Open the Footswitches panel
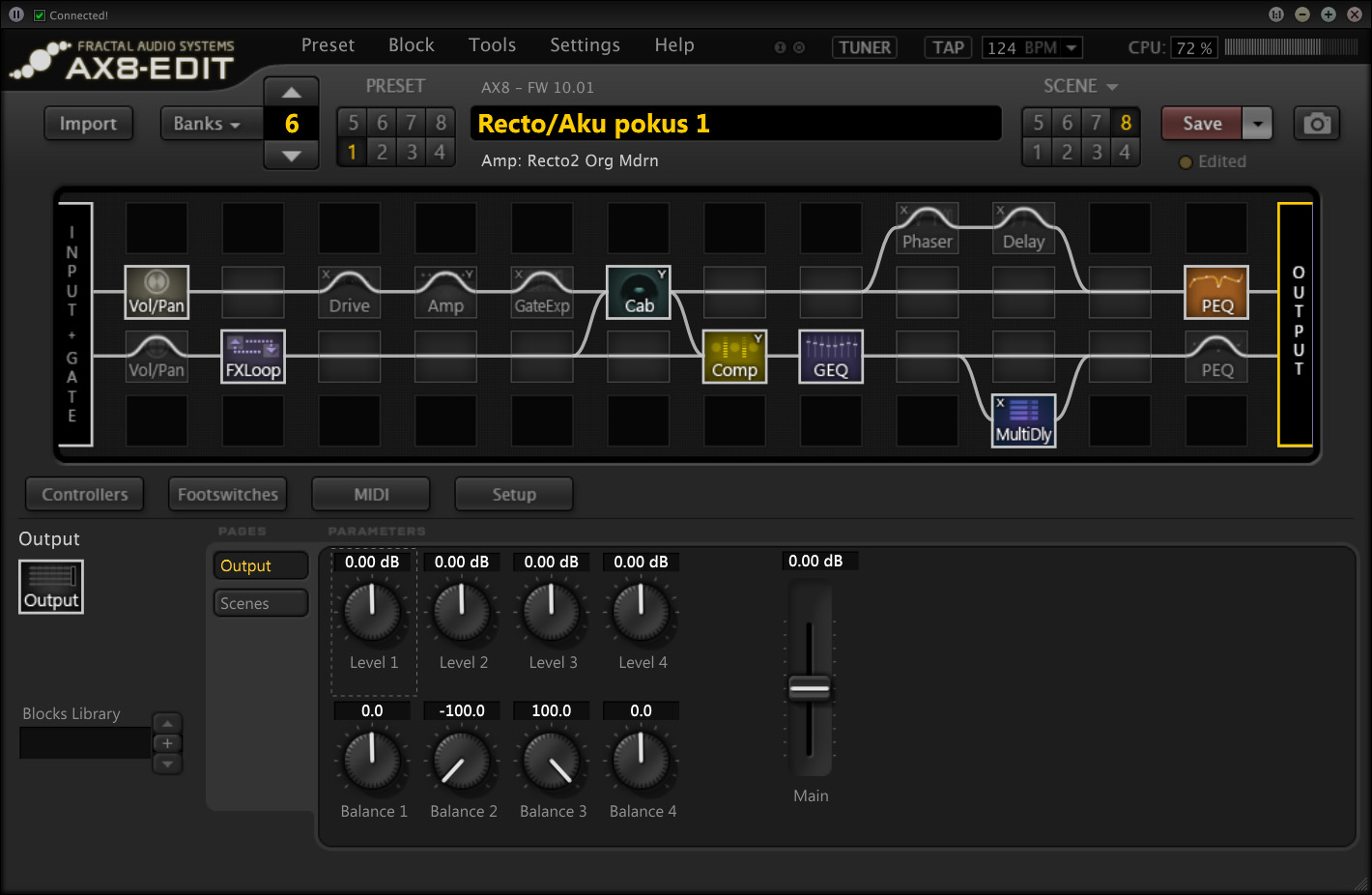The height and width of the screenshot is (895, 1372). pos(228,494)
